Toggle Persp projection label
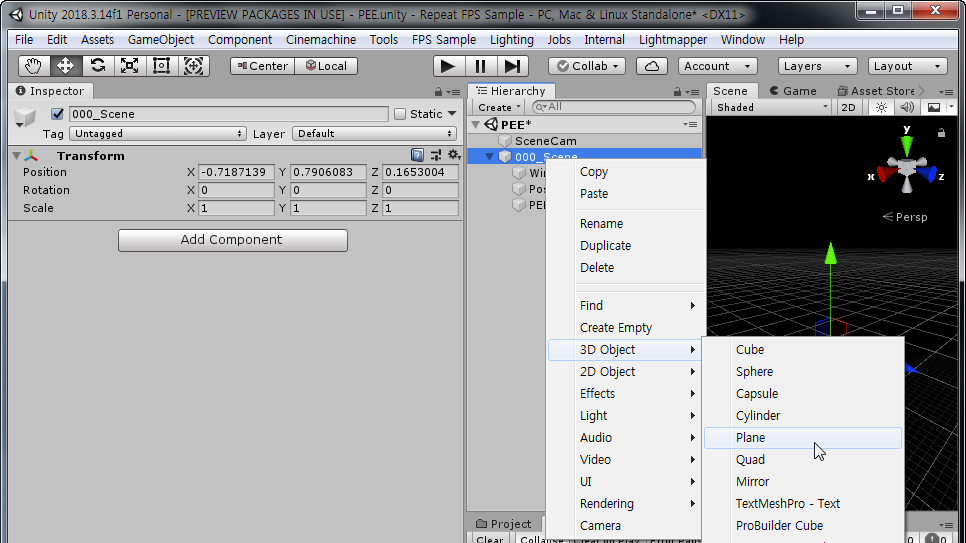966x543 pixels. pyautogui.click(x=905, y=217)
